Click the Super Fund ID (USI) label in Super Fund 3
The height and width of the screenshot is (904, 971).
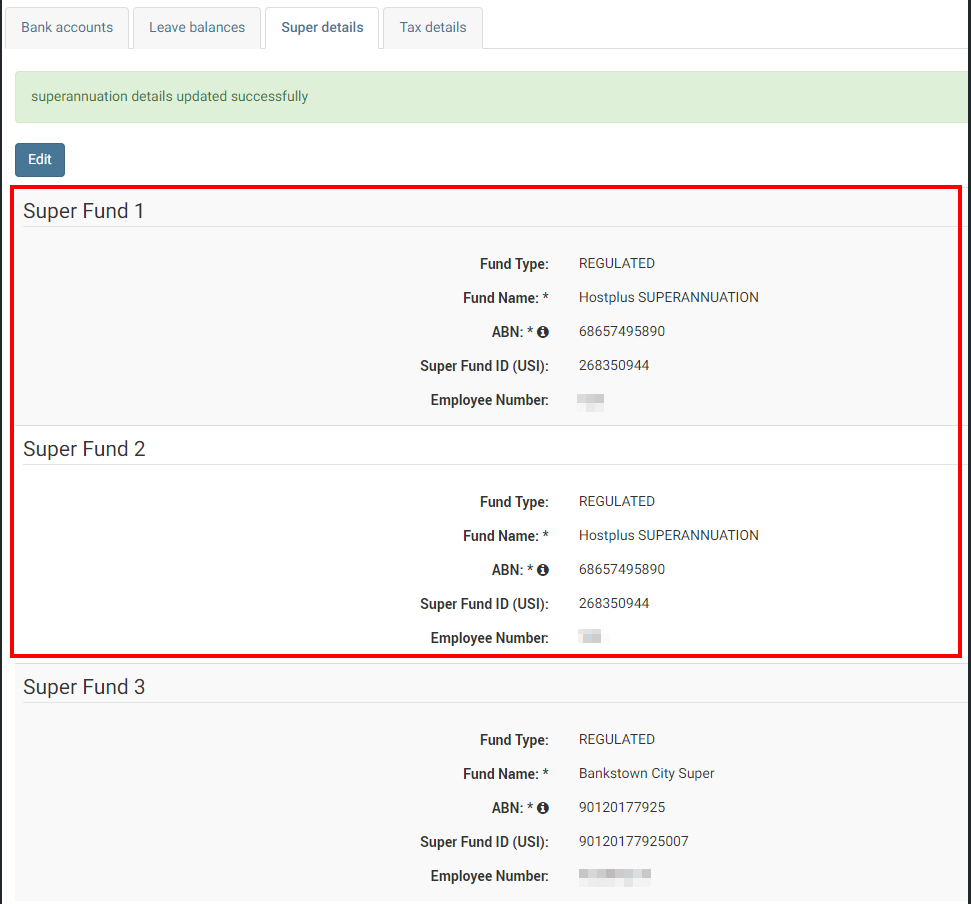pos(484,842)
